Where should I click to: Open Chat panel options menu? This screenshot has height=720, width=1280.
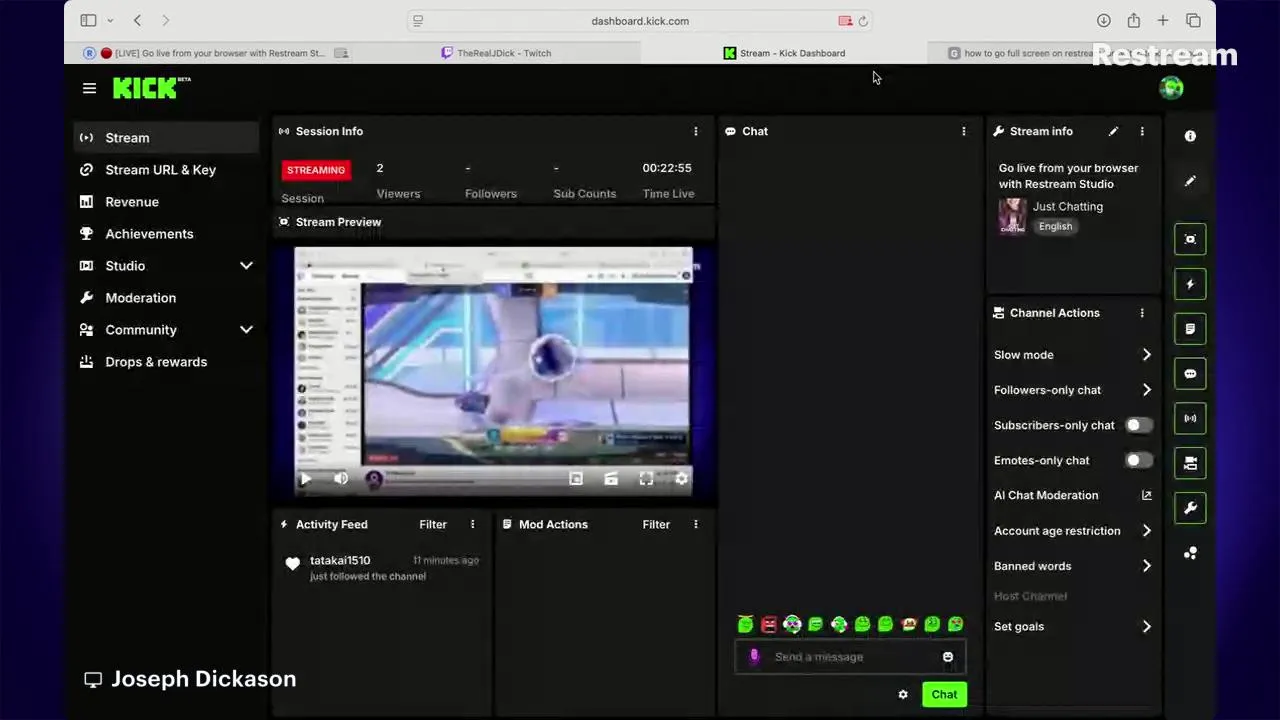point(964,131)
